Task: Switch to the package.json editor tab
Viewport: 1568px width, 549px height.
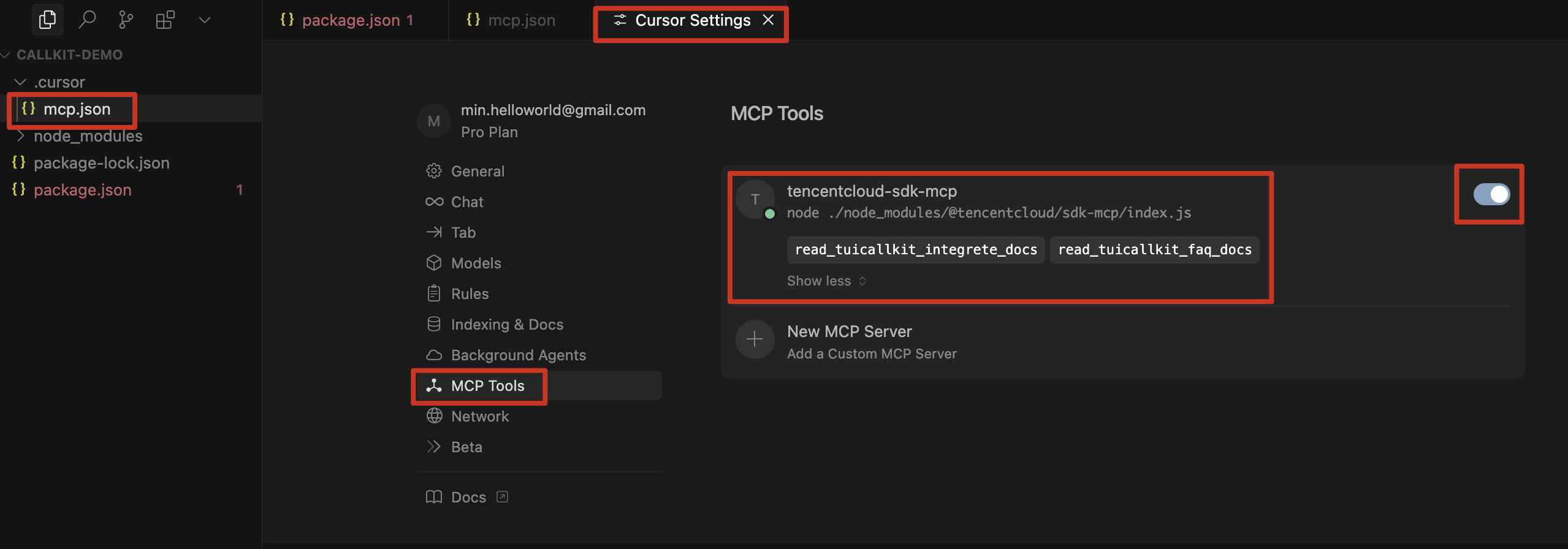Action: pos(354,20)
